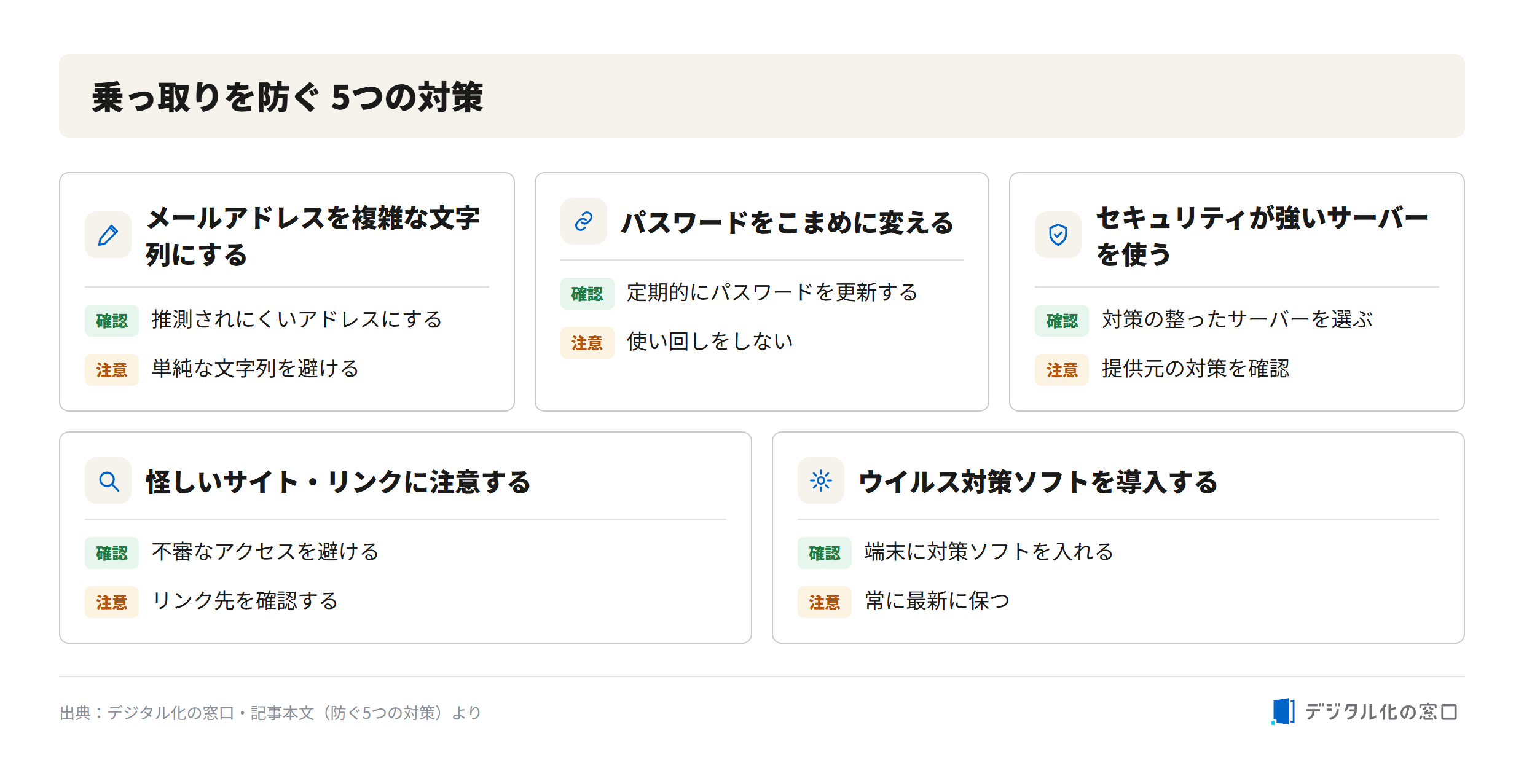The height and width of the screenshot is (784, 1524).
Task: Open the デジタル化の窓口 brand name text
Action: tap(1381, 711)
